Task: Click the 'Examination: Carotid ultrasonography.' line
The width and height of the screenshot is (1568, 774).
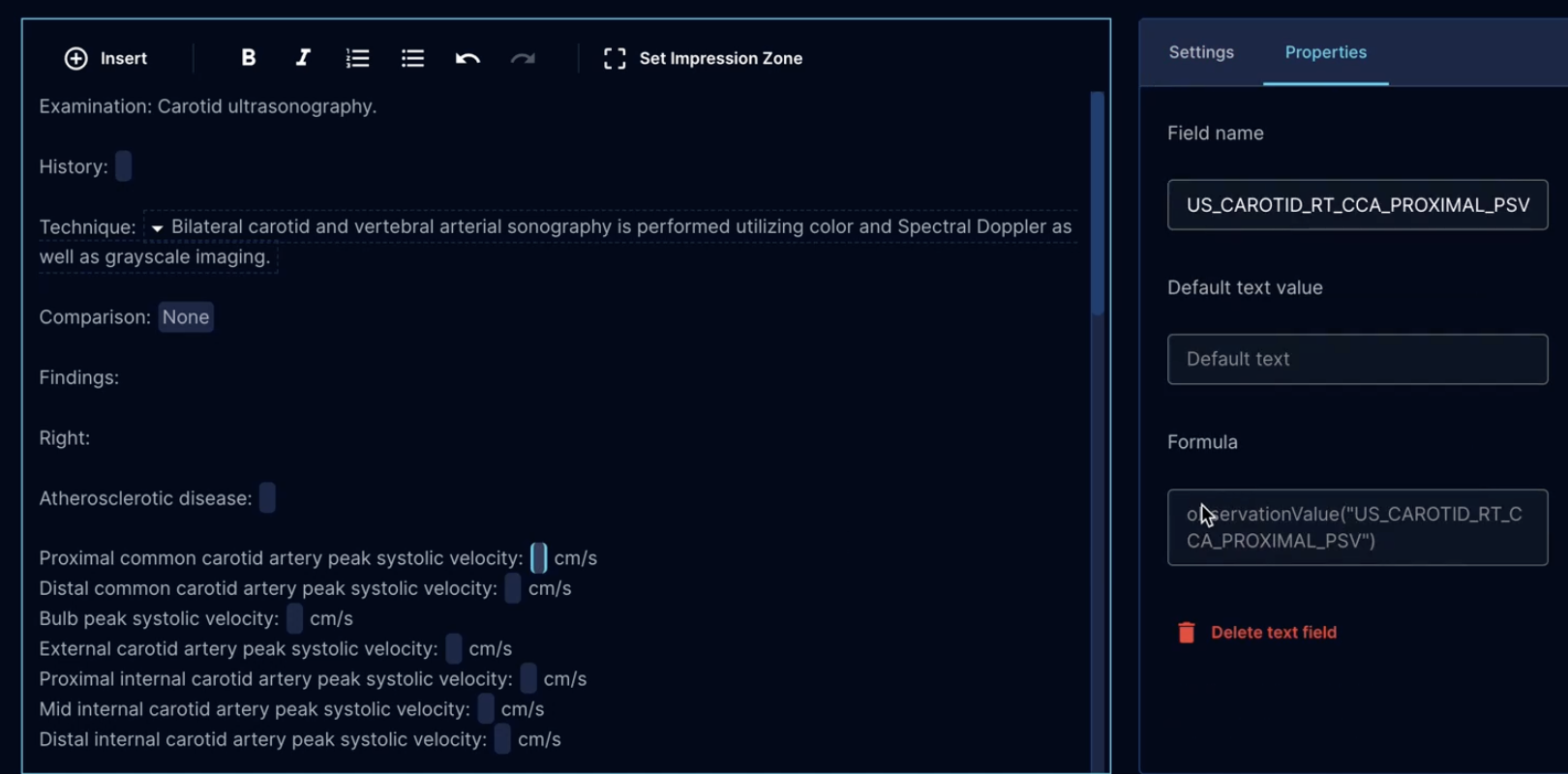Action: click(208, 106)
